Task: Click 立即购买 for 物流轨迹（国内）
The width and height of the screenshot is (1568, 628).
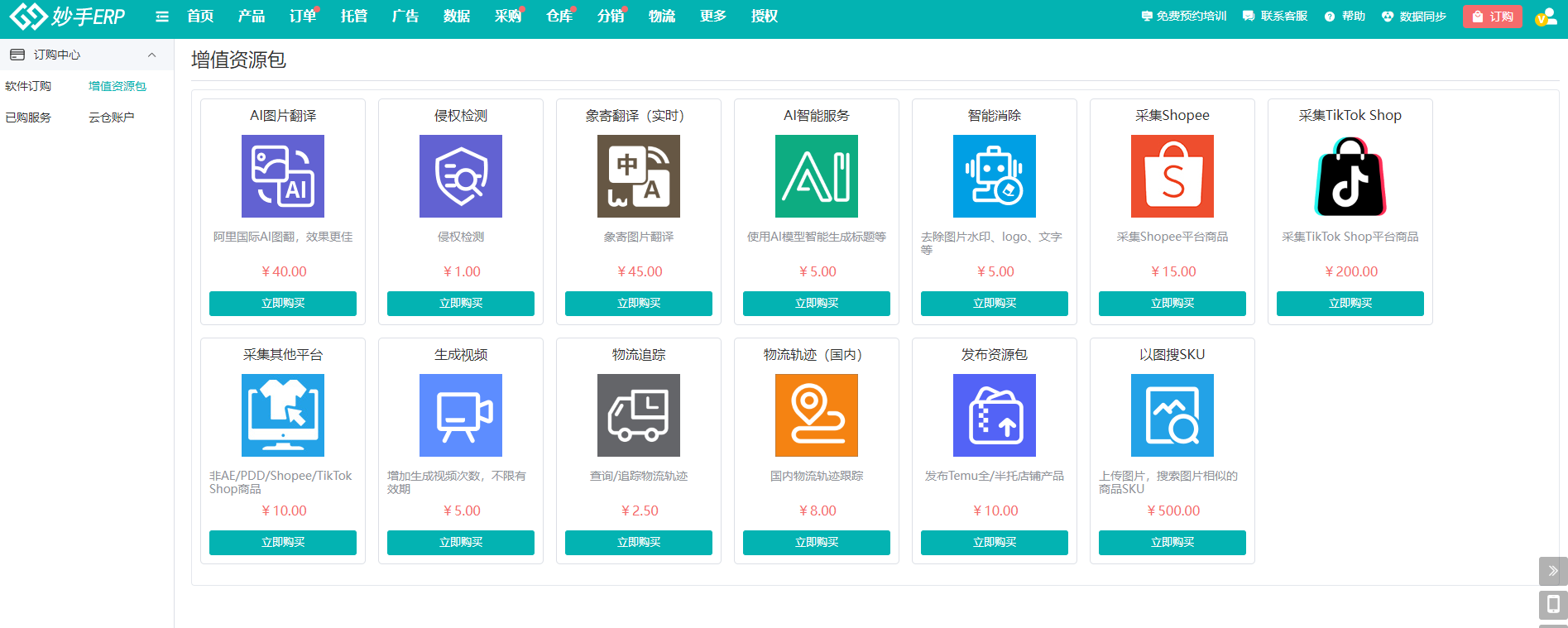Action: (817, 543)
